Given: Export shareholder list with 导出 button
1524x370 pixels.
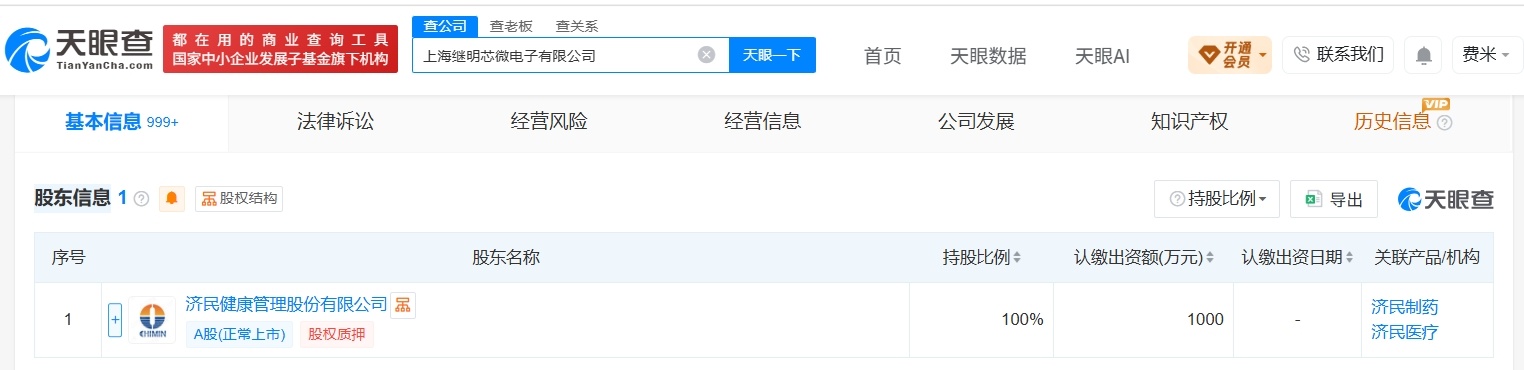Looking at the screenshot, I should [x=1334, y=199].
